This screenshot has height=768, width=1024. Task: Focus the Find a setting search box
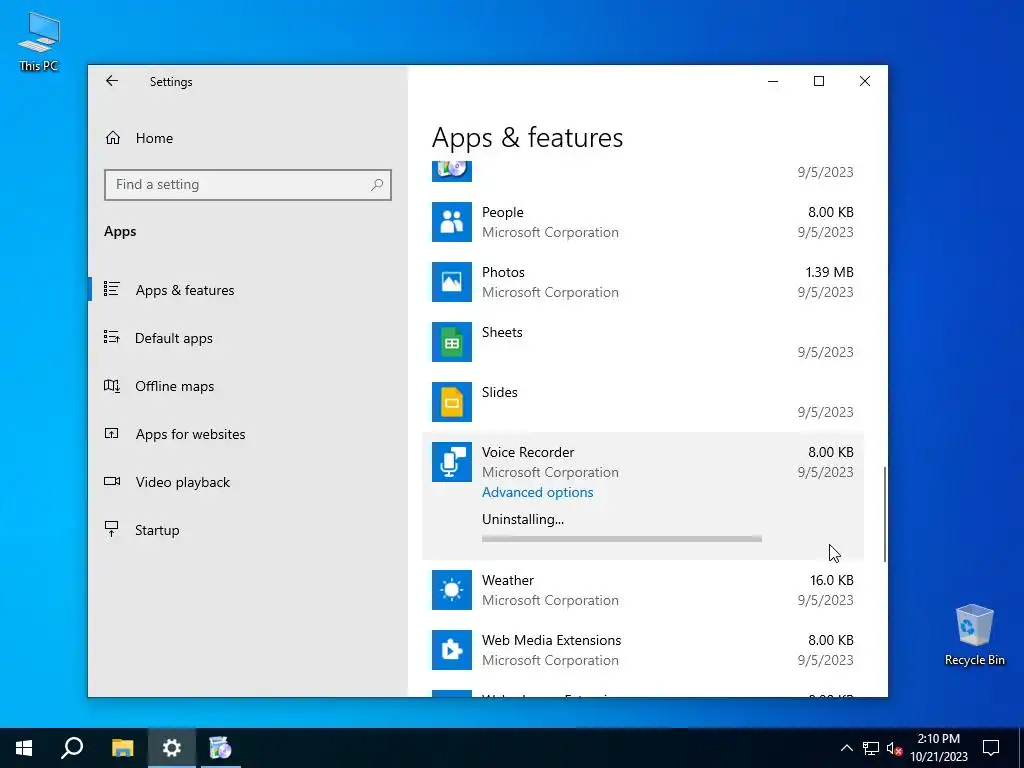click(x=248, y=185)
